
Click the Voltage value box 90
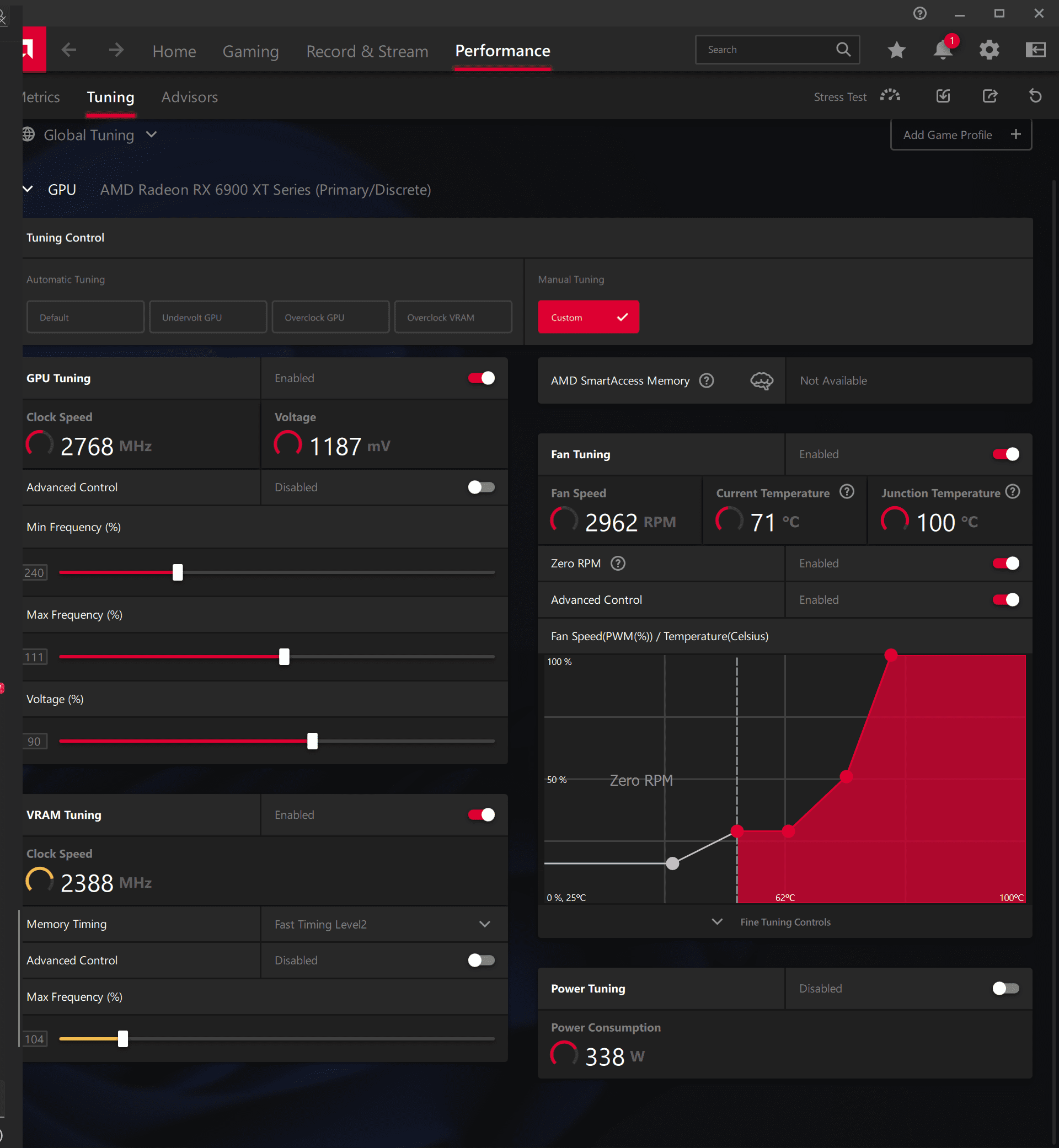34,741
